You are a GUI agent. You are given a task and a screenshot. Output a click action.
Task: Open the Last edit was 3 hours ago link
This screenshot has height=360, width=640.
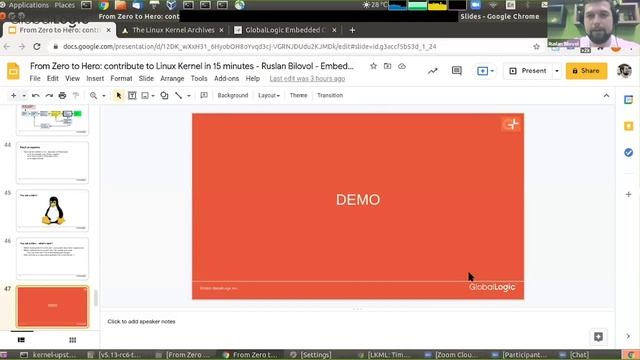pyautogui.click(x=307, y=78)
